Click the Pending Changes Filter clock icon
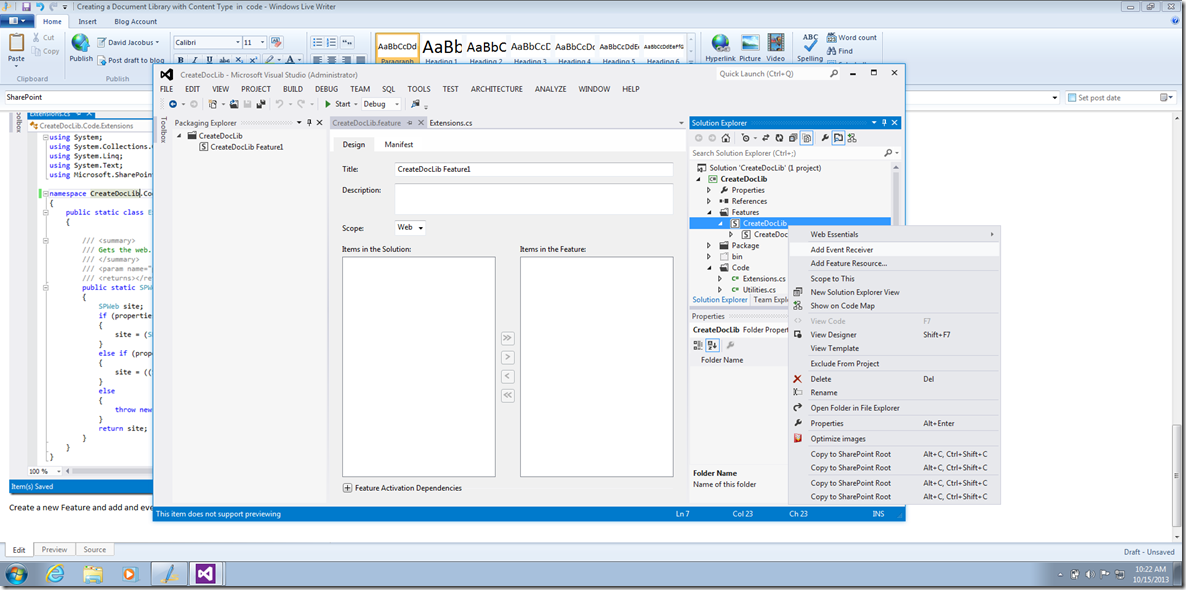The image size is (1186, 590). point(745,138)
